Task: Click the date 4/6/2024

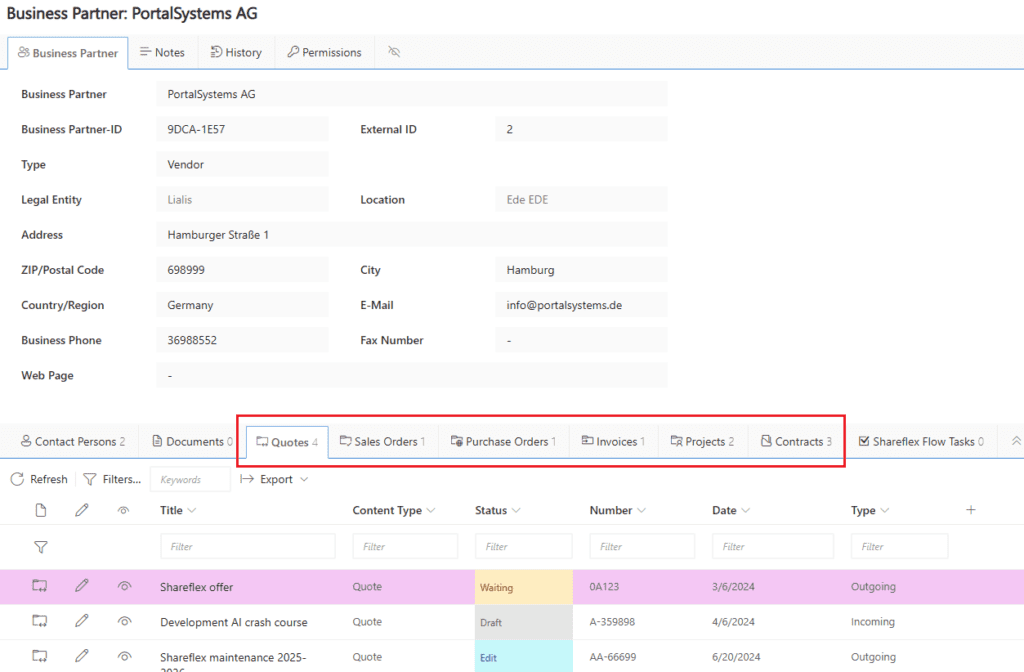Action: click(733, 622)
